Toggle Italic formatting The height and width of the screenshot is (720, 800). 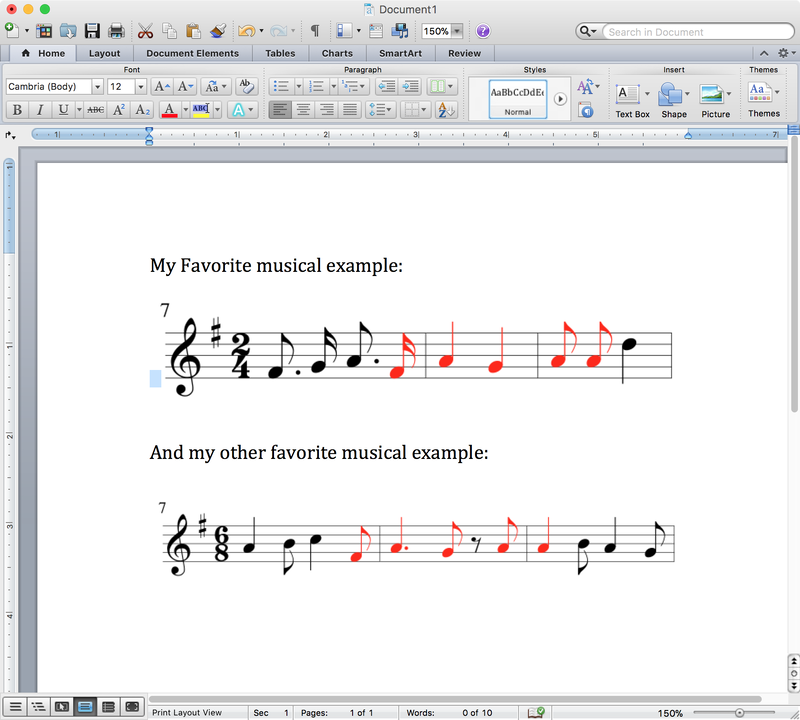coord(40,110)
